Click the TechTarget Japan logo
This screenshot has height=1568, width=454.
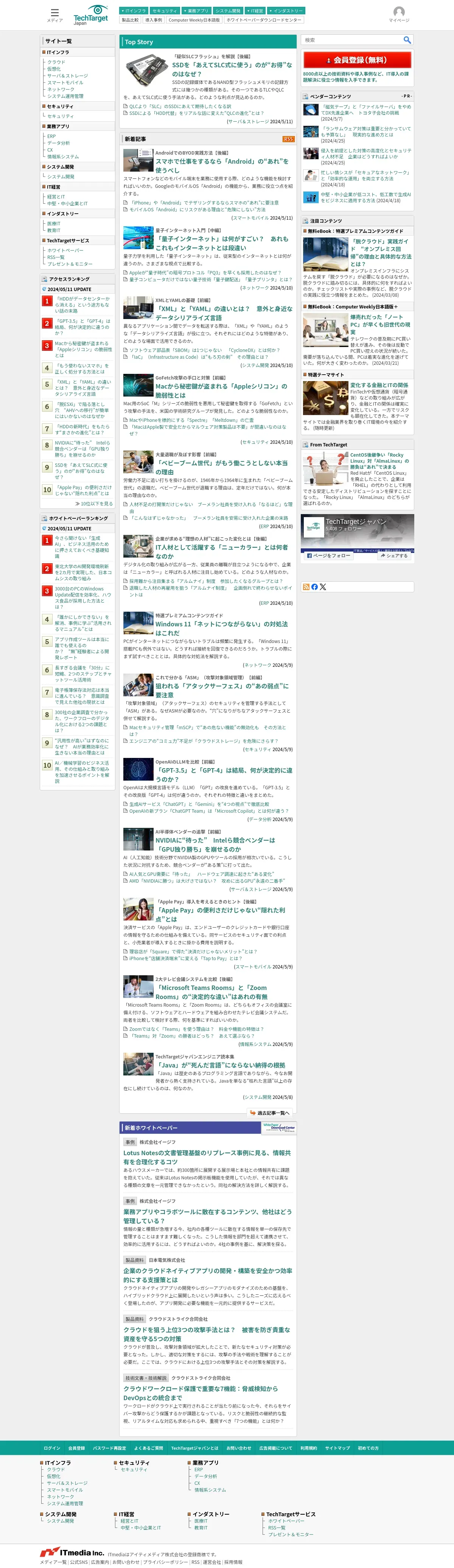click(90, 15)
